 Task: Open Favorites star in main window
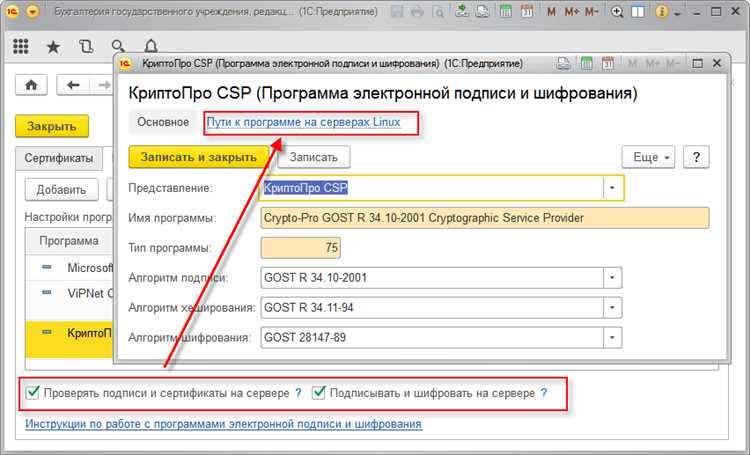coord(53,46)
